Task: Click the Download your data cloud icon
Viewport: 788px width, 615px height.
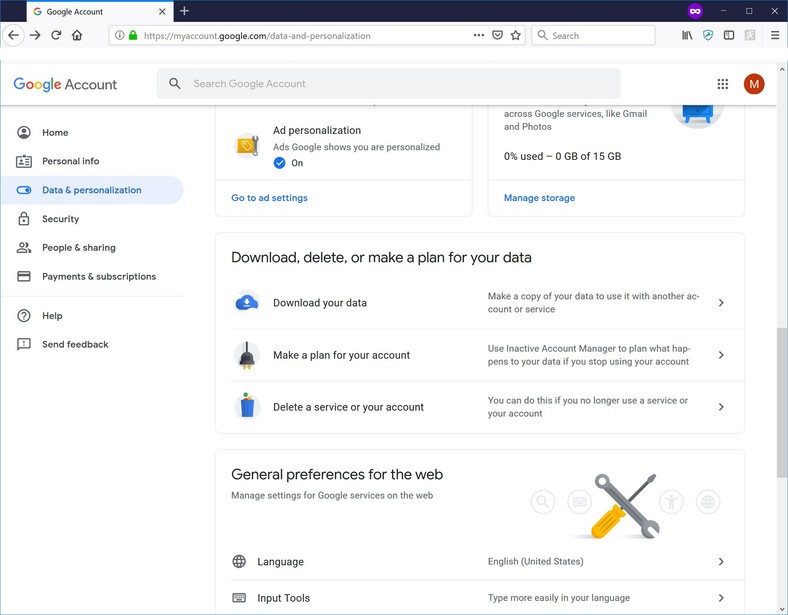Action: [247, 302]
